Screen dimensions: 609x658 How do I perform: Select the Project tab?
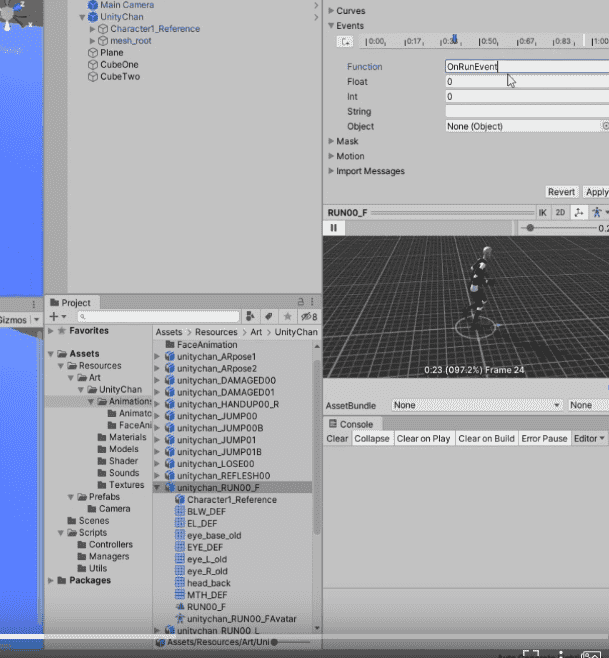71,302
